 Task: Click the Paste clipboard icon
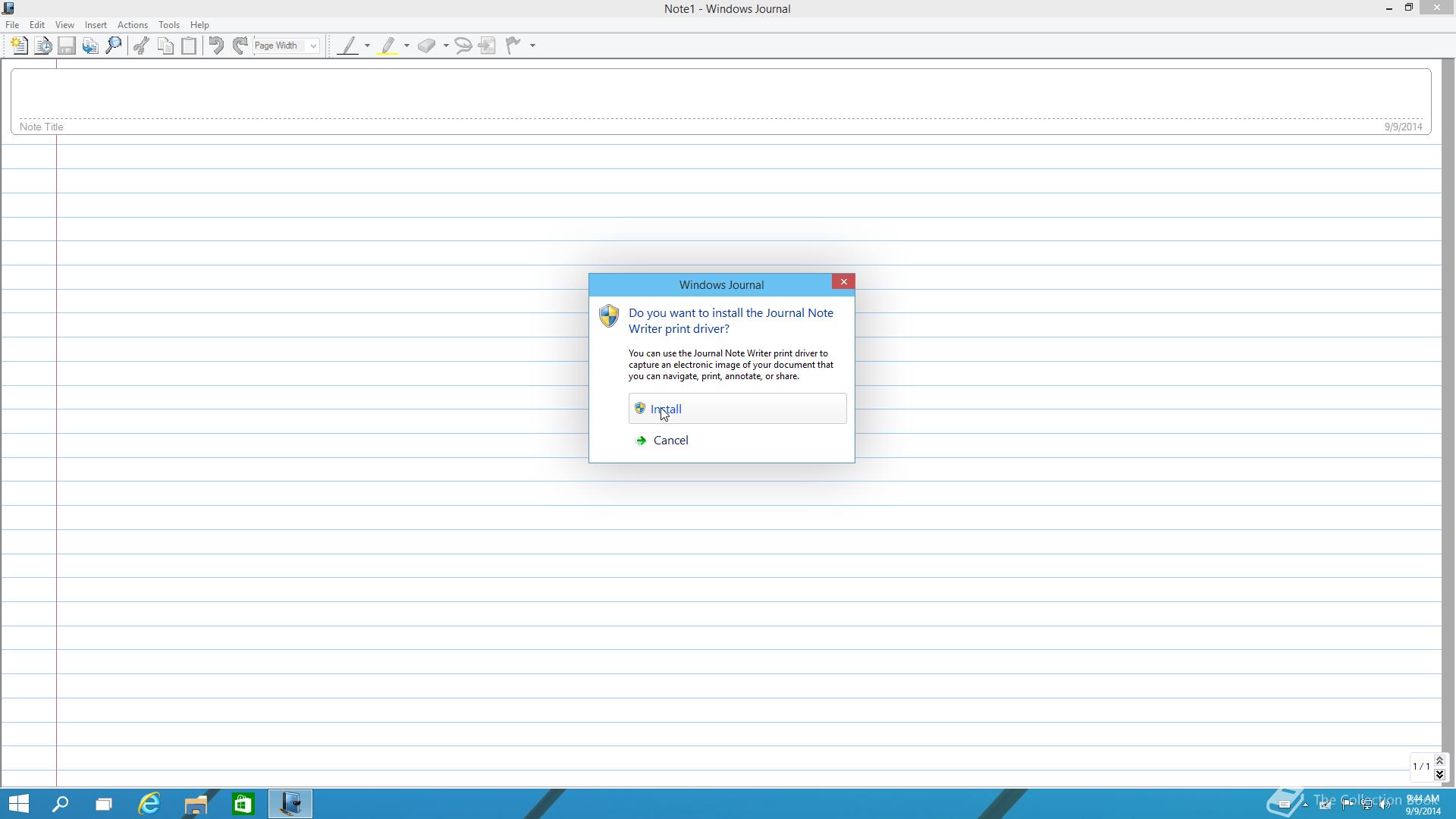(189, 45)
